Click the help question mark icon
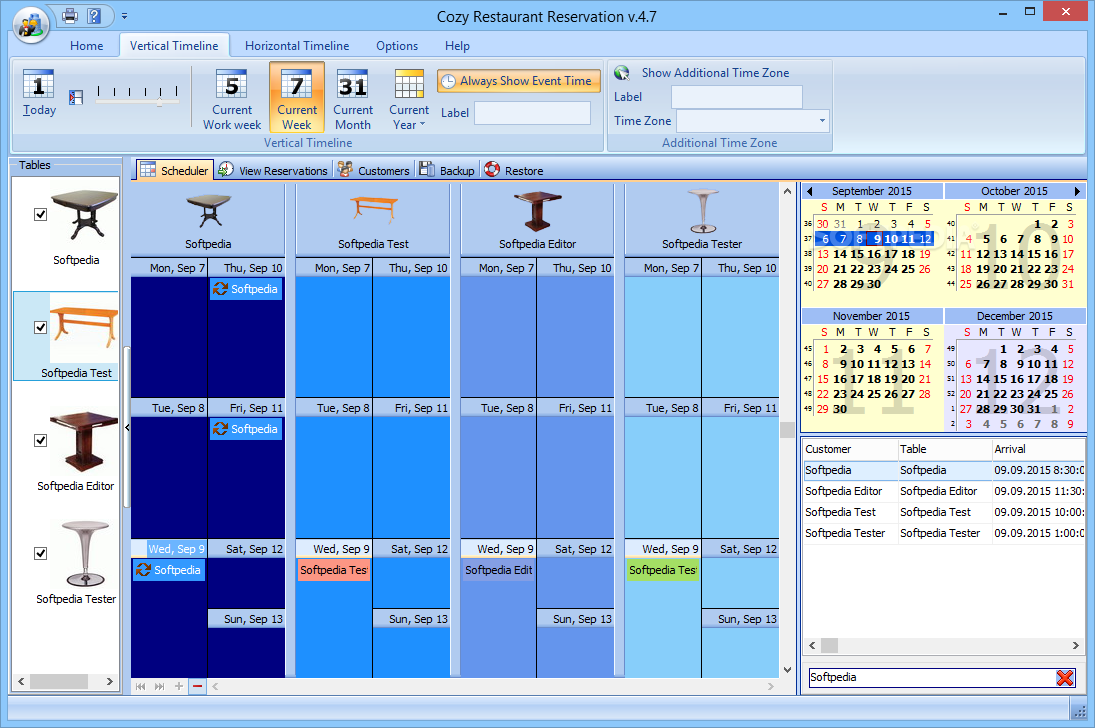 94,15
